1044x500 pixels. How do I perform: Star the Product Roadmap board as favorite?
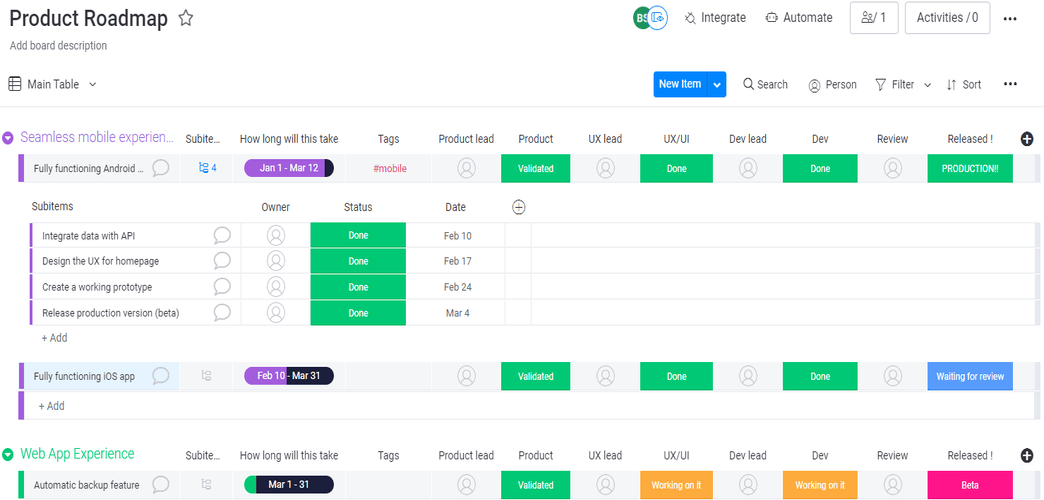coord(186,18)
